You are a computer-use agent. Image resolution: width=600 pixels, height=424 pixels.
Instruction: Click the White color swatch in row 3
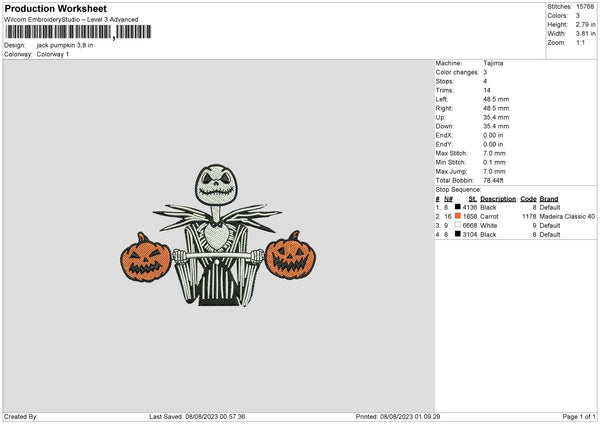tap(457, 225)
